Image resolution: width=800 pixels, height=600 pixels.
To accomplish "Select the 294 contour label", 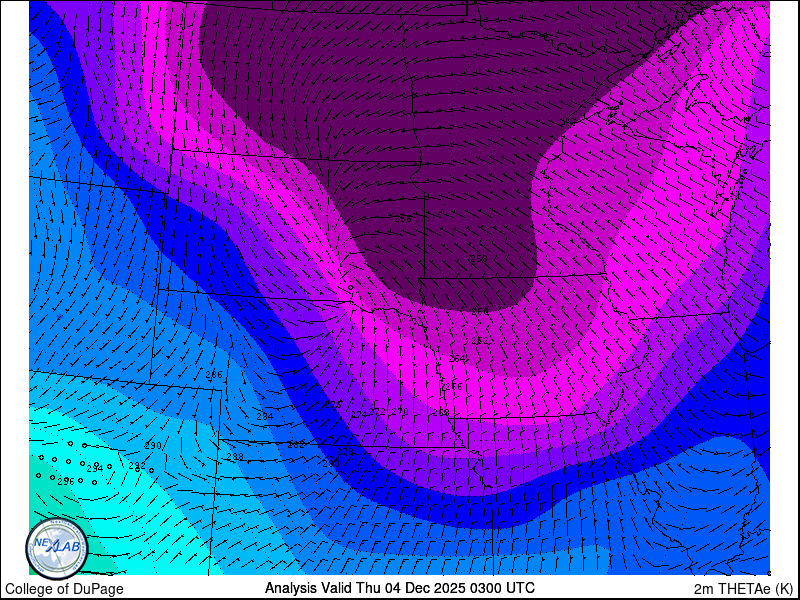I will pos(95,468).
